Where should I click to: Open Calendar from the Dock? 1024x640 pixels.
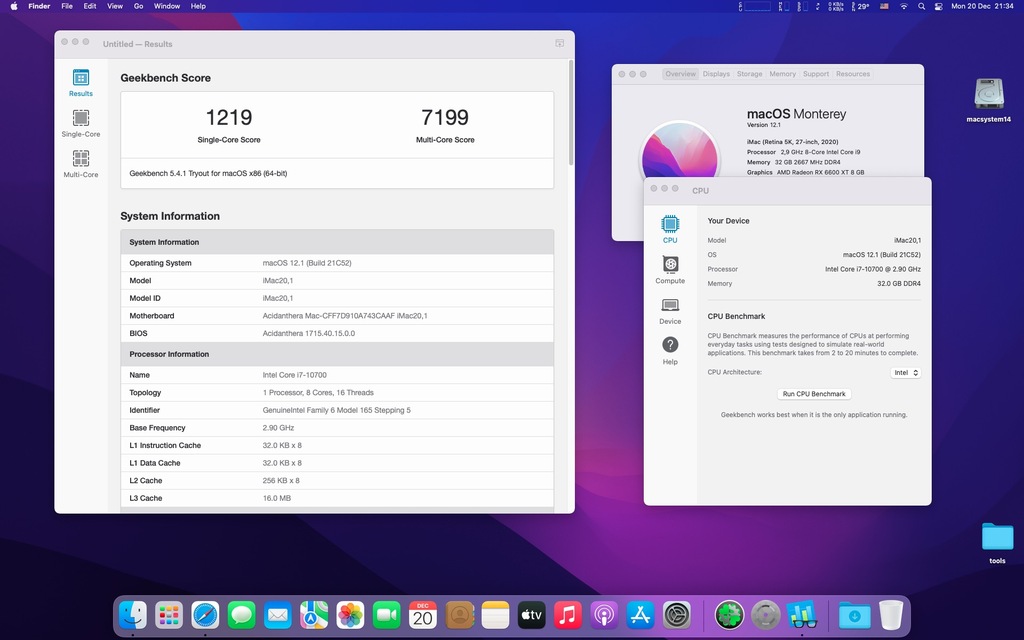point(423,615)
